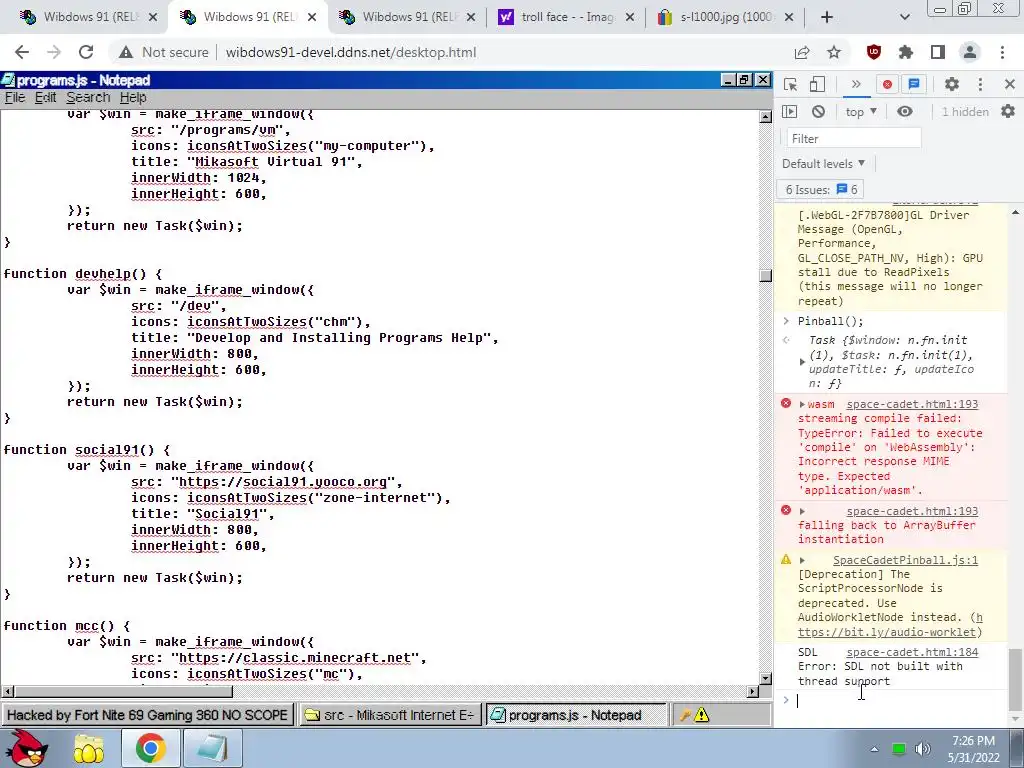This screenshot has height=768, width=1024.
Task: Close the DevTools panel
Action: point(1010,84)
